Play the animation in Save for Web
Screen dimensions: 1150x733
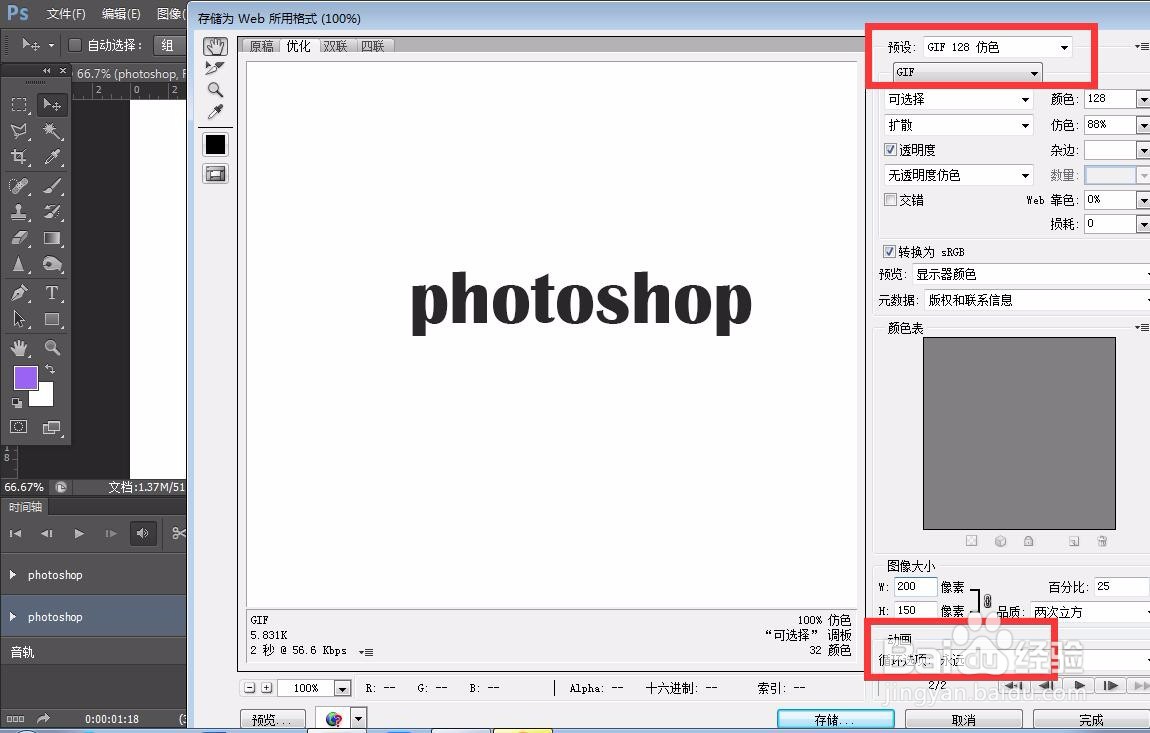point(1079,685)
